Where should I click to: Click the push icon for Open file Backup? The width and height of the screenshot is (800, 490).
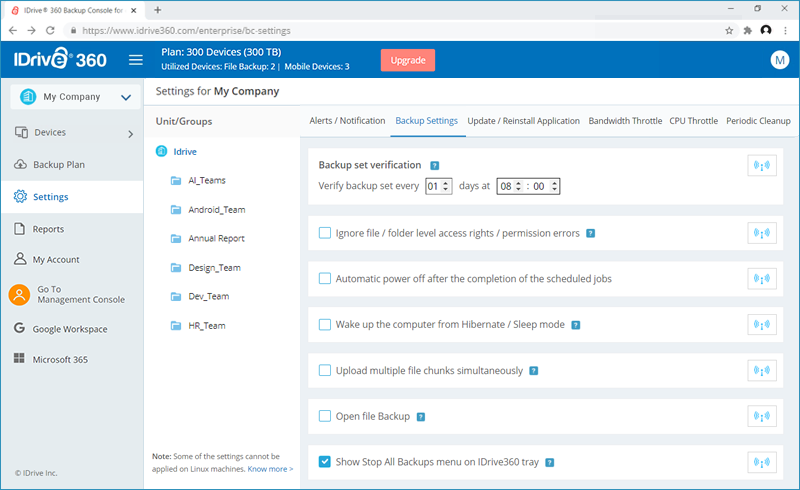tap(762, 416)
